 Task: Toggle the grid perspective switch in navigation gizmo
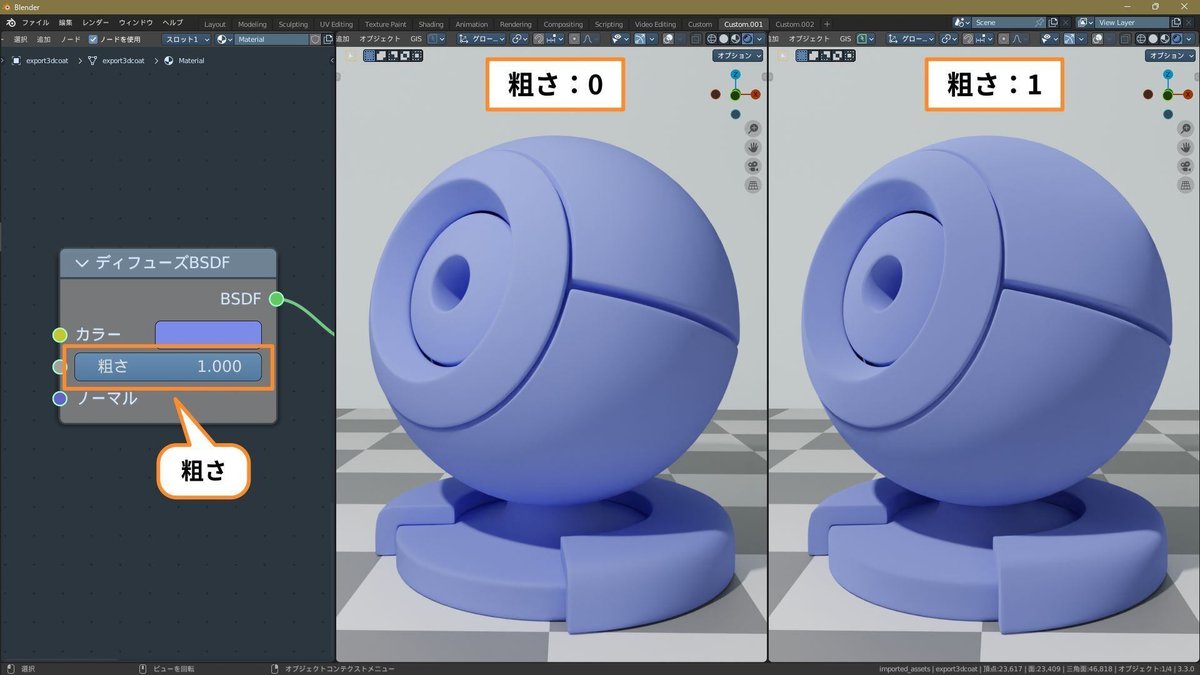coord(752,185)
